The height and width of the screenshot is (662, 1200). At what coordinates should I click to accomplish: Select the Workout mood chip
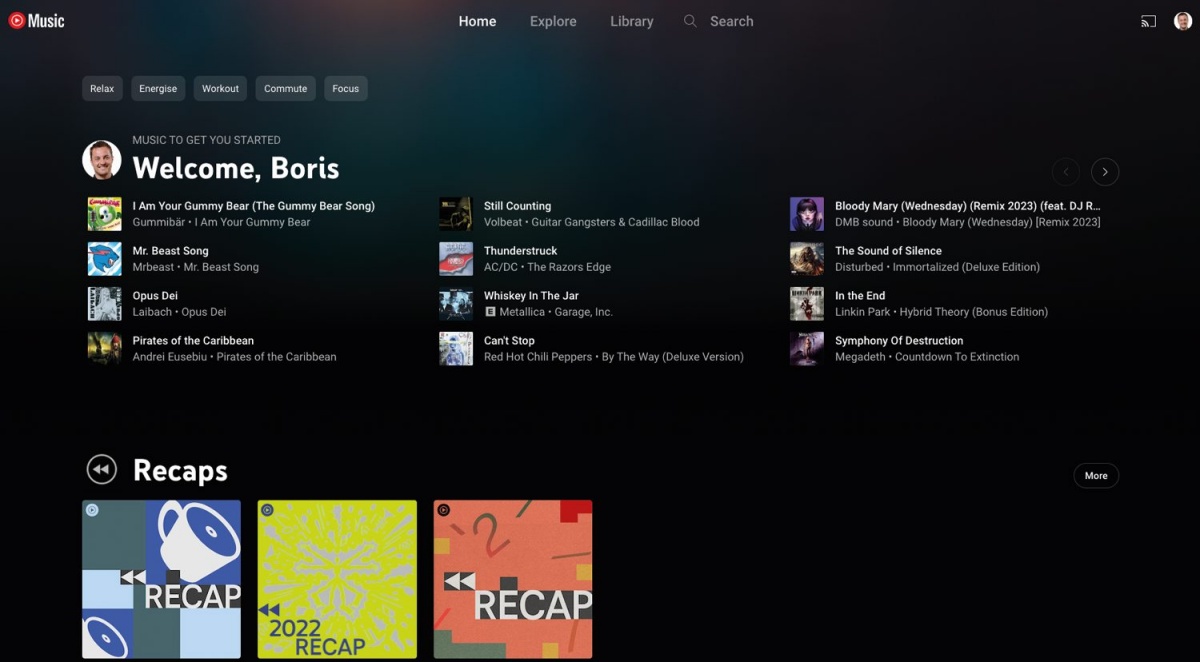pyautogui.click(x=220, y=89)
